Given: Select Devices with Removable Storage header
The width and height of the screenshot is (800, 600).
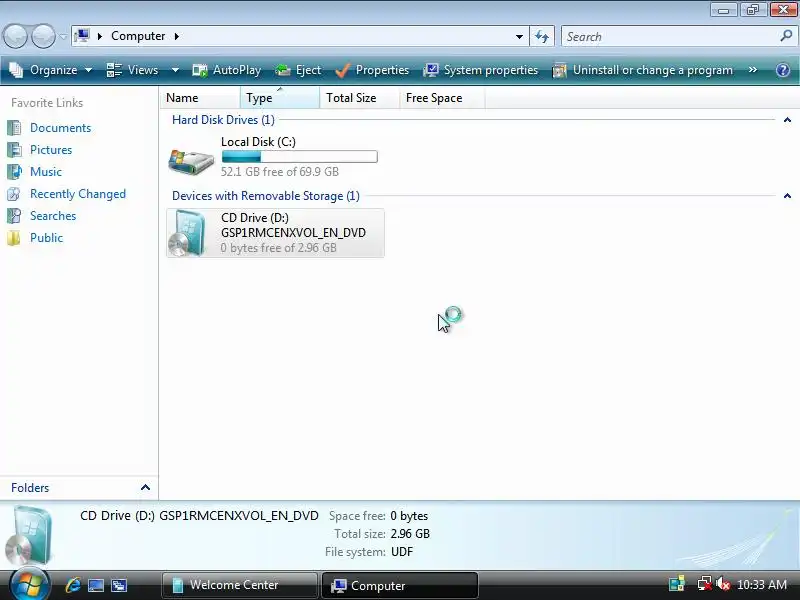Looking at the screenshot, I should point(266,196).
